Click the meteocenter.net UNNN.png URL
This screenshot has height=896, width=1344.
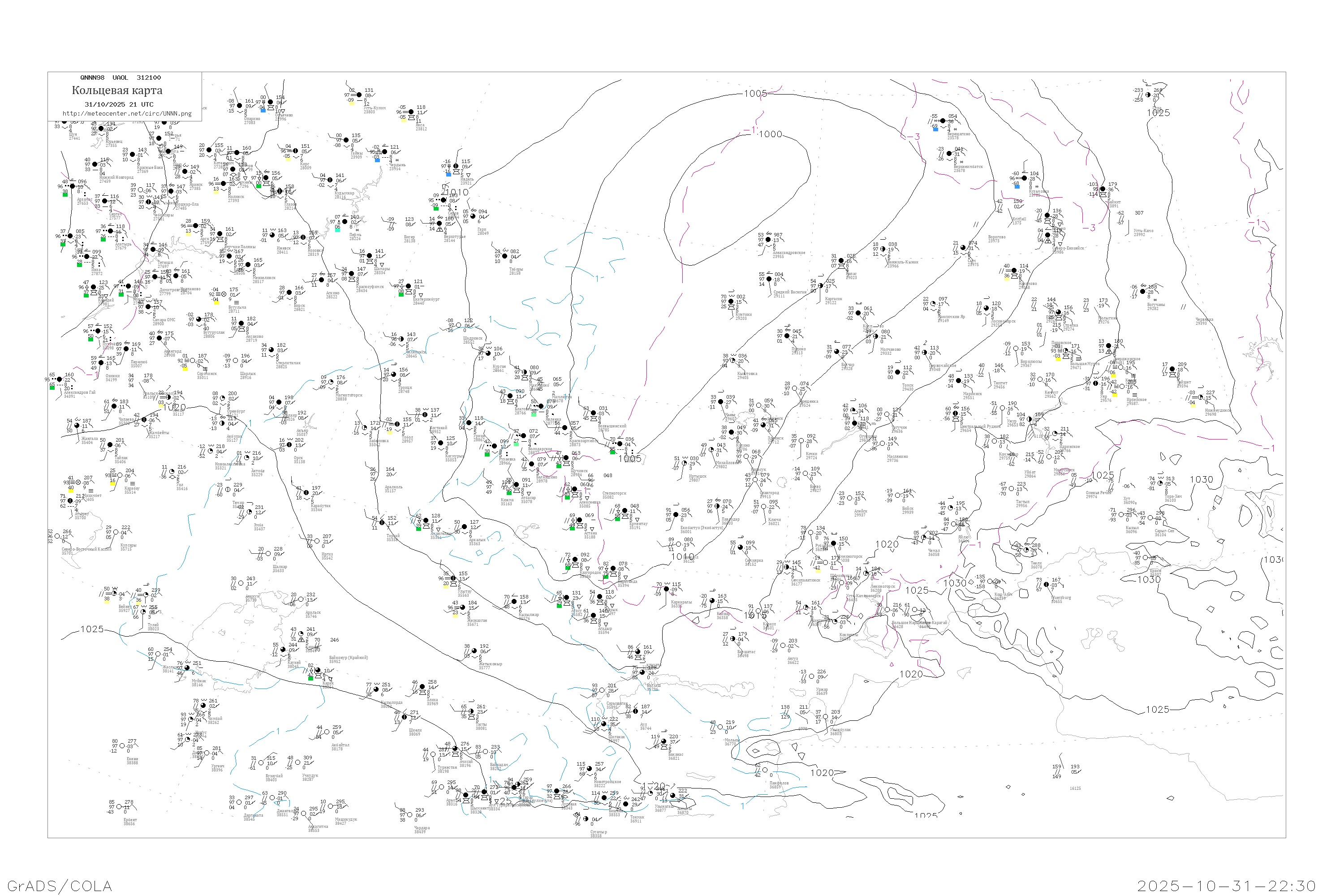pyautogui.click(x=126, y=114)
